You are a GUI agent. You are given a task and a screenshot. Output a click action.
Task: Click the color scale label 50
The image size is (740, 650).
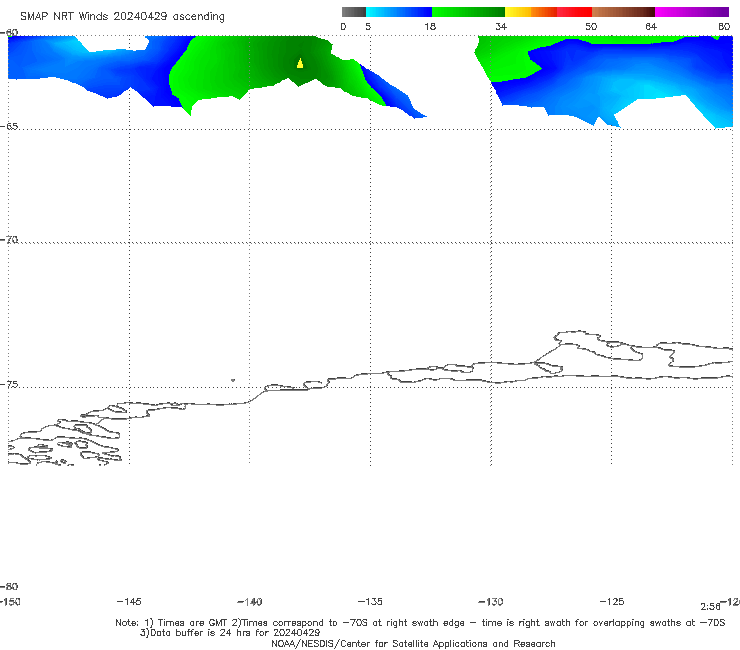point(591,26)
